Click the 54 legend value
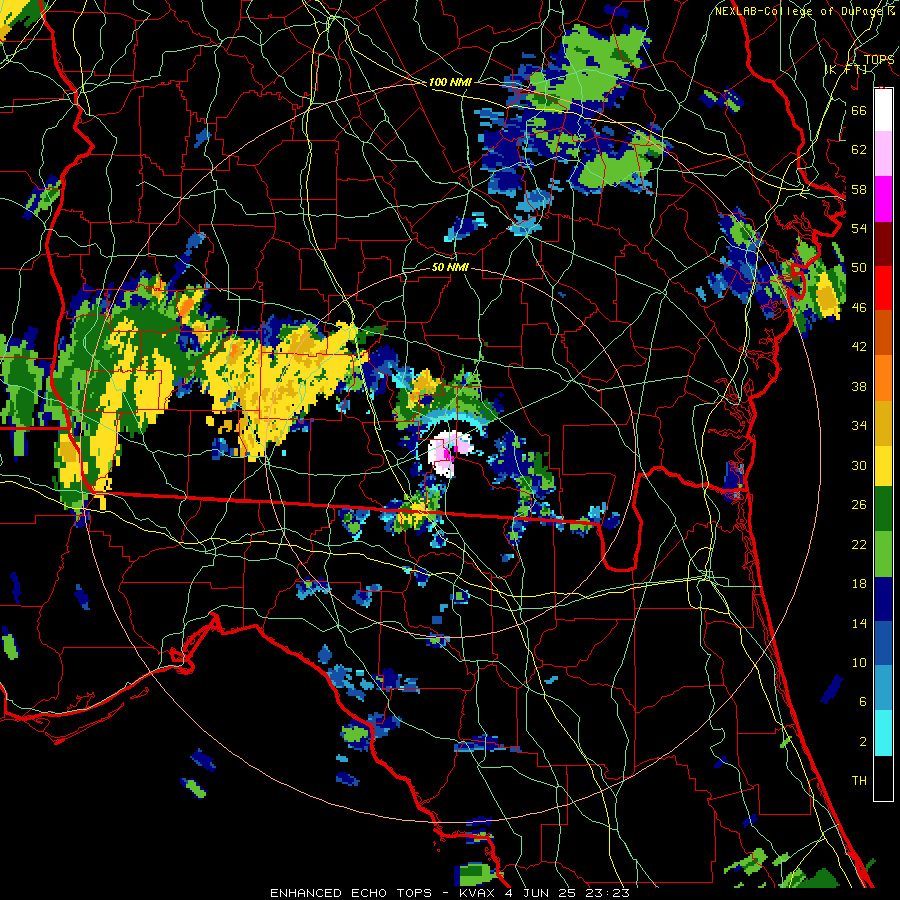This screenshot has height=900, width=900. [859, 228]
